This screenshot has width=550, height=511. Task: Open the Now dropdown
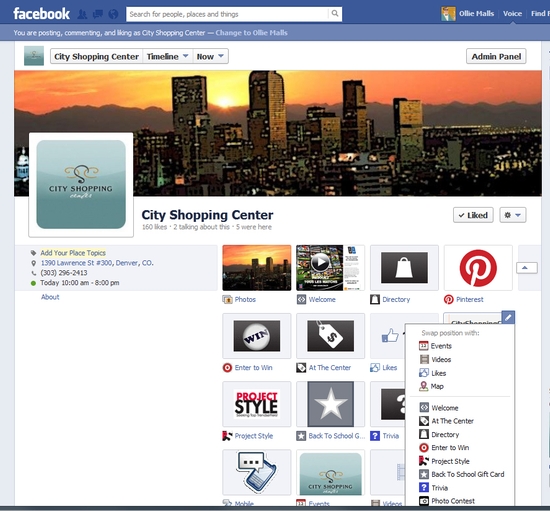pyautogui.click(x=210, y=56)
